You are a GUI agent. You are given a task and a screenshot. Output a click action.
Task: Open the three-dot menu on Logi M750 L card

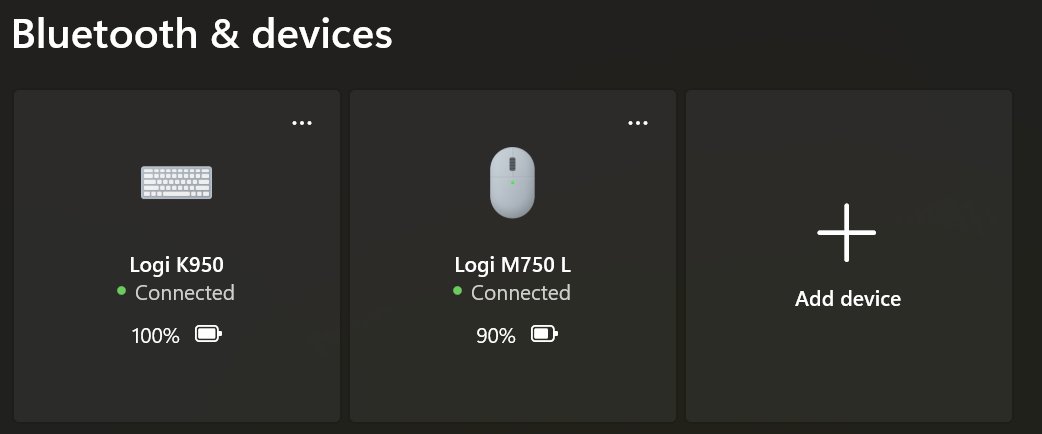638,123
